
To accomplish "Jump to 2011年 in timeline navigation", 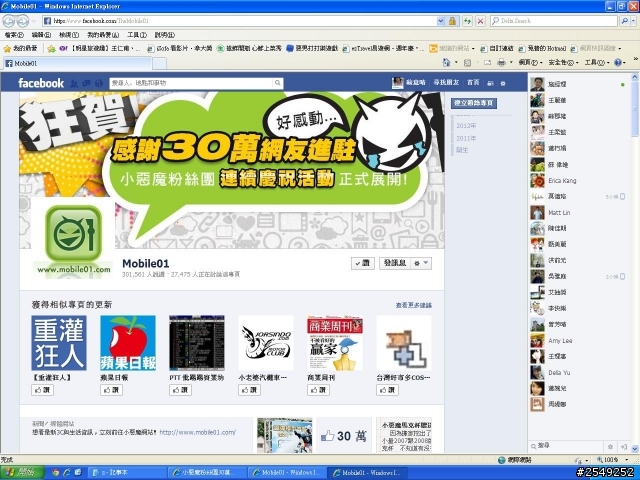I will [x=466, y=138].
